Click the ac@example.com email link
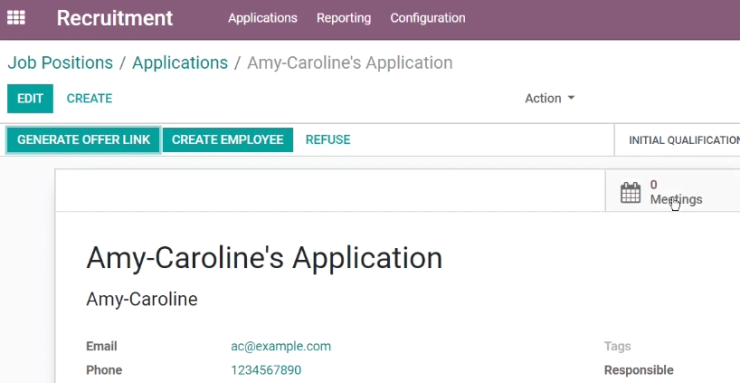 tap(281, 346)
